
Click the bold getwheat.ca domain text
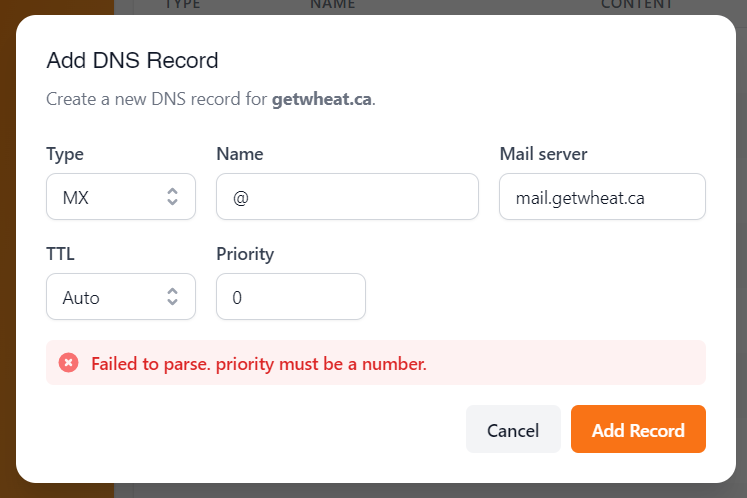(322, 99)
